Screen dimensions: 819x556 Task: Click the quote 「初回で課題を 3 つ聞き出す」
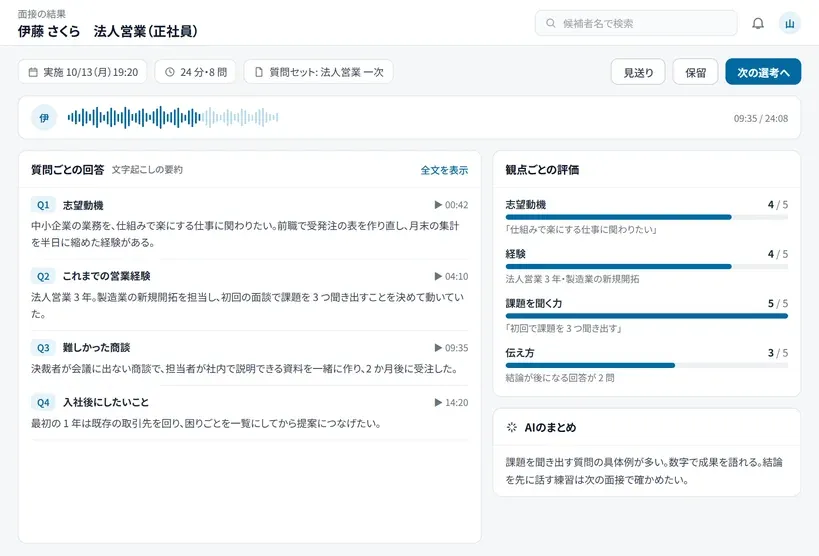(x=564, y=328)
